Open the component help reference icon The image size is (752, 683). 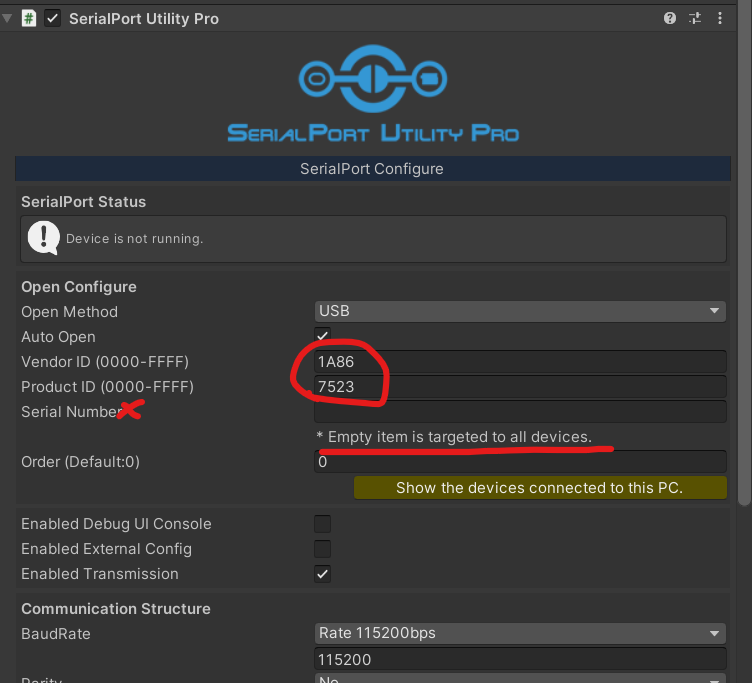[670, 19]
